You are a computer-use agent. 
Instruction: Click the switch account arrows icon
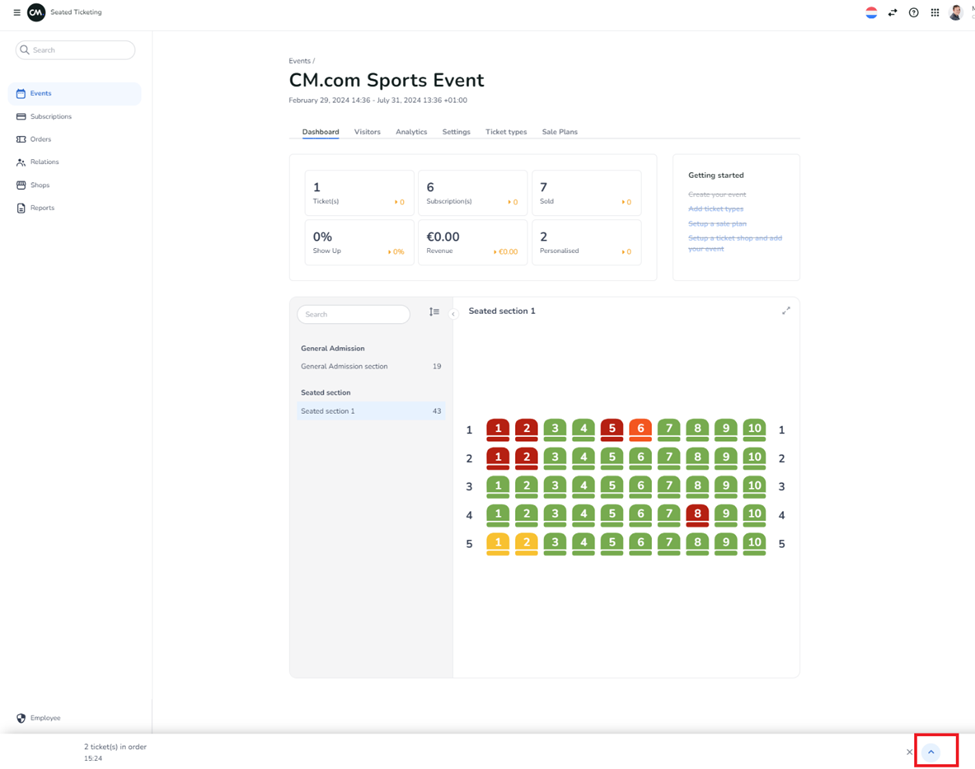click(x=892, y=13)
